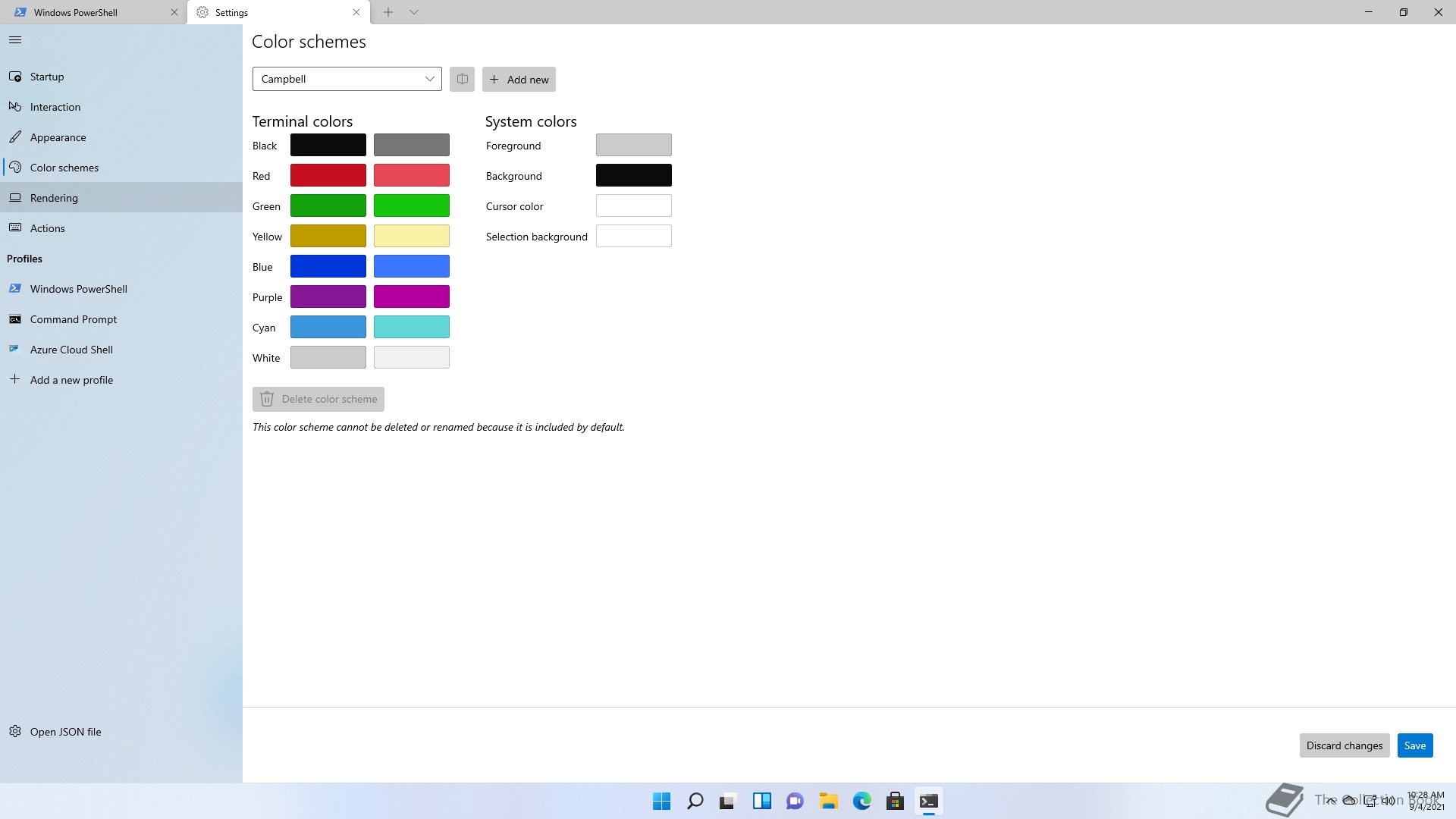The height and width of the screenshot is (819, 1456).
Task: Pick the dark Cyan color swatch
Action: click(x=328, y=327)
